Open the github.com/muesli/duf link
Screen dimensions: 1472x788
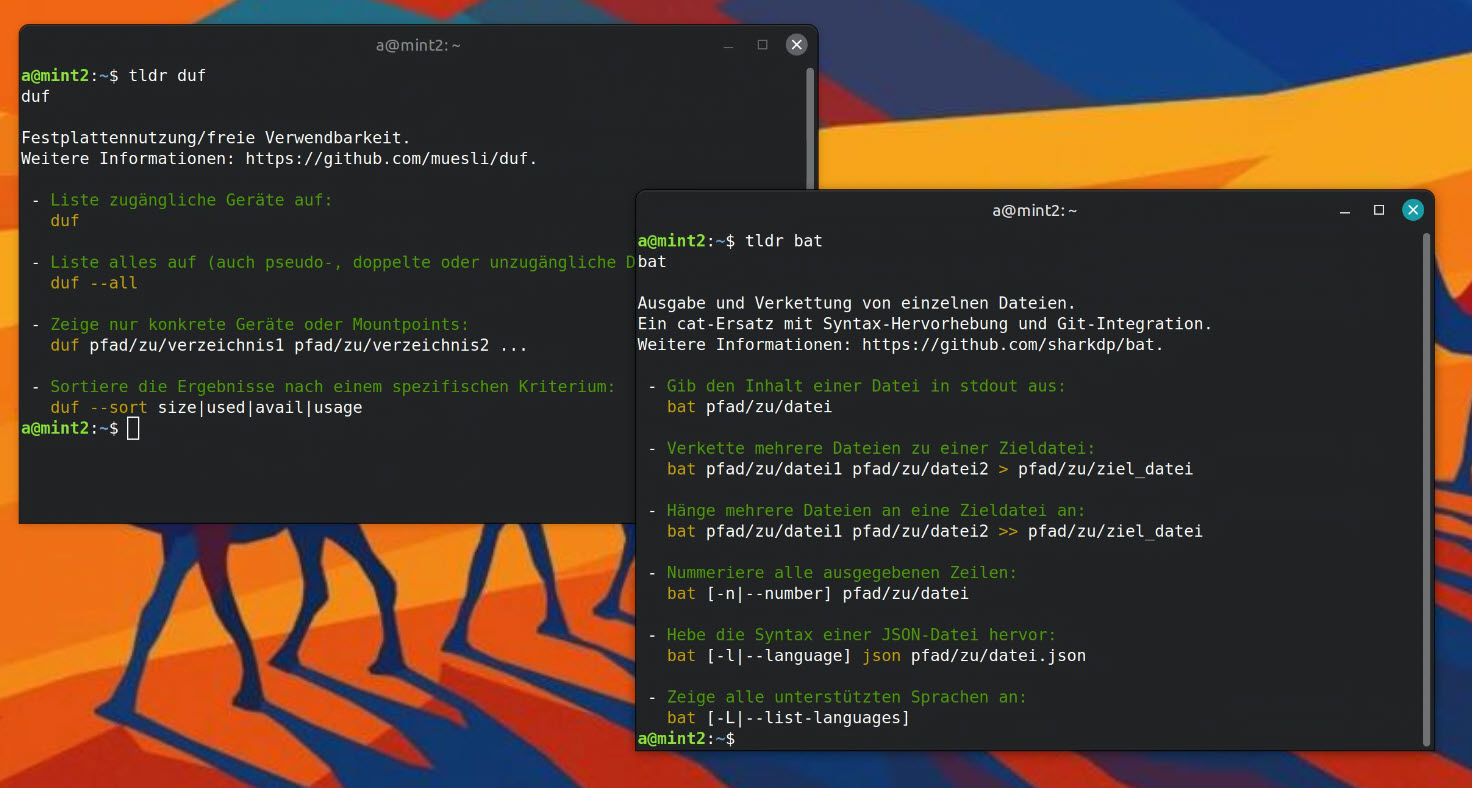coord(390,158)
